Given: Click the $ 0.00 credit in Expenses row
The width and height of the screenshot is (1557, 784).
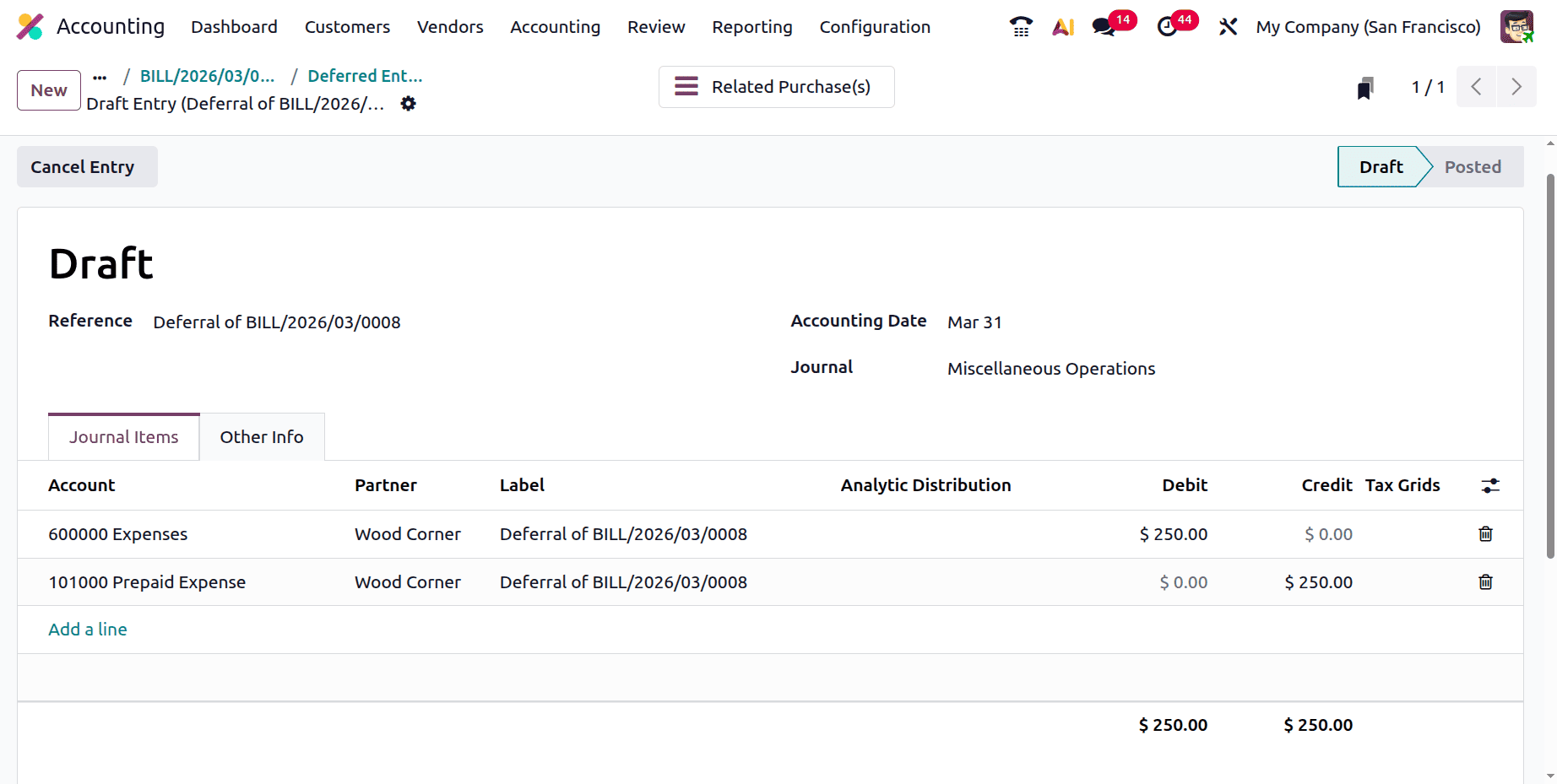Looking at the screenshot, I should point(1328,534).
